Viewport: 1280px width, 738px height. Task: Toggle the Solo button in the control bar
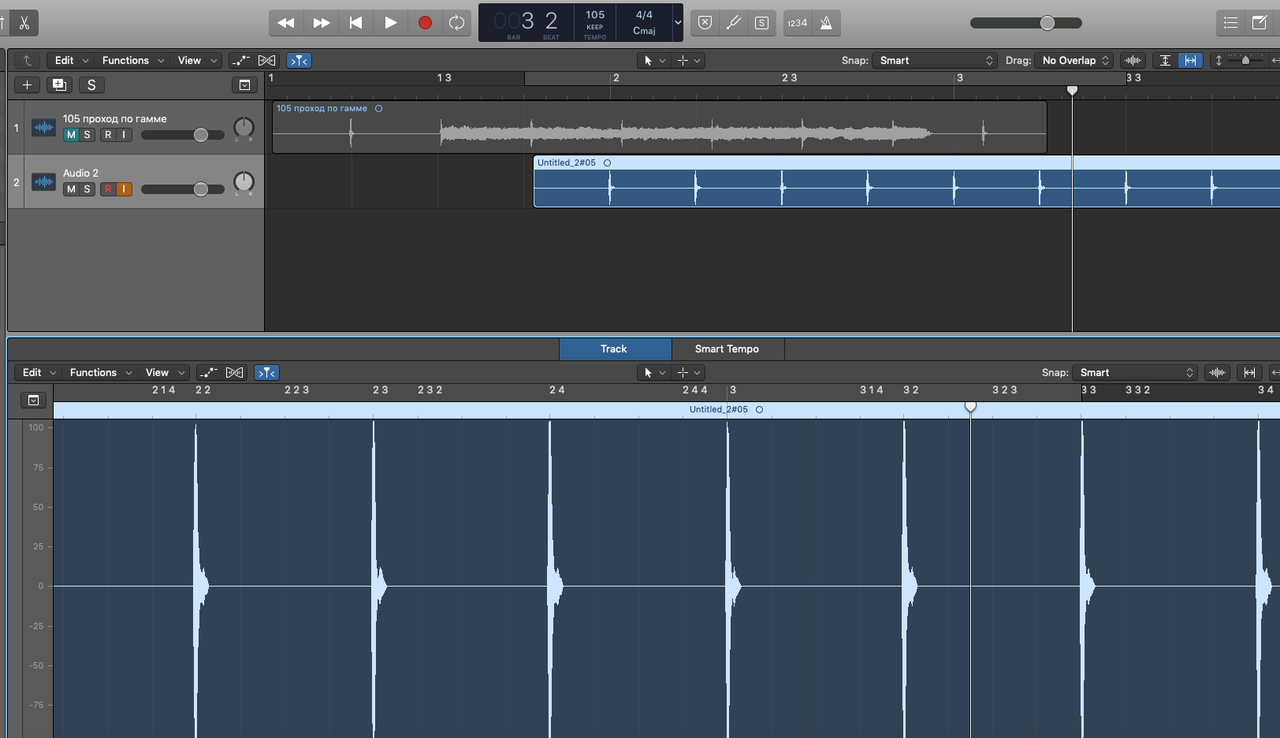[762, 22]
